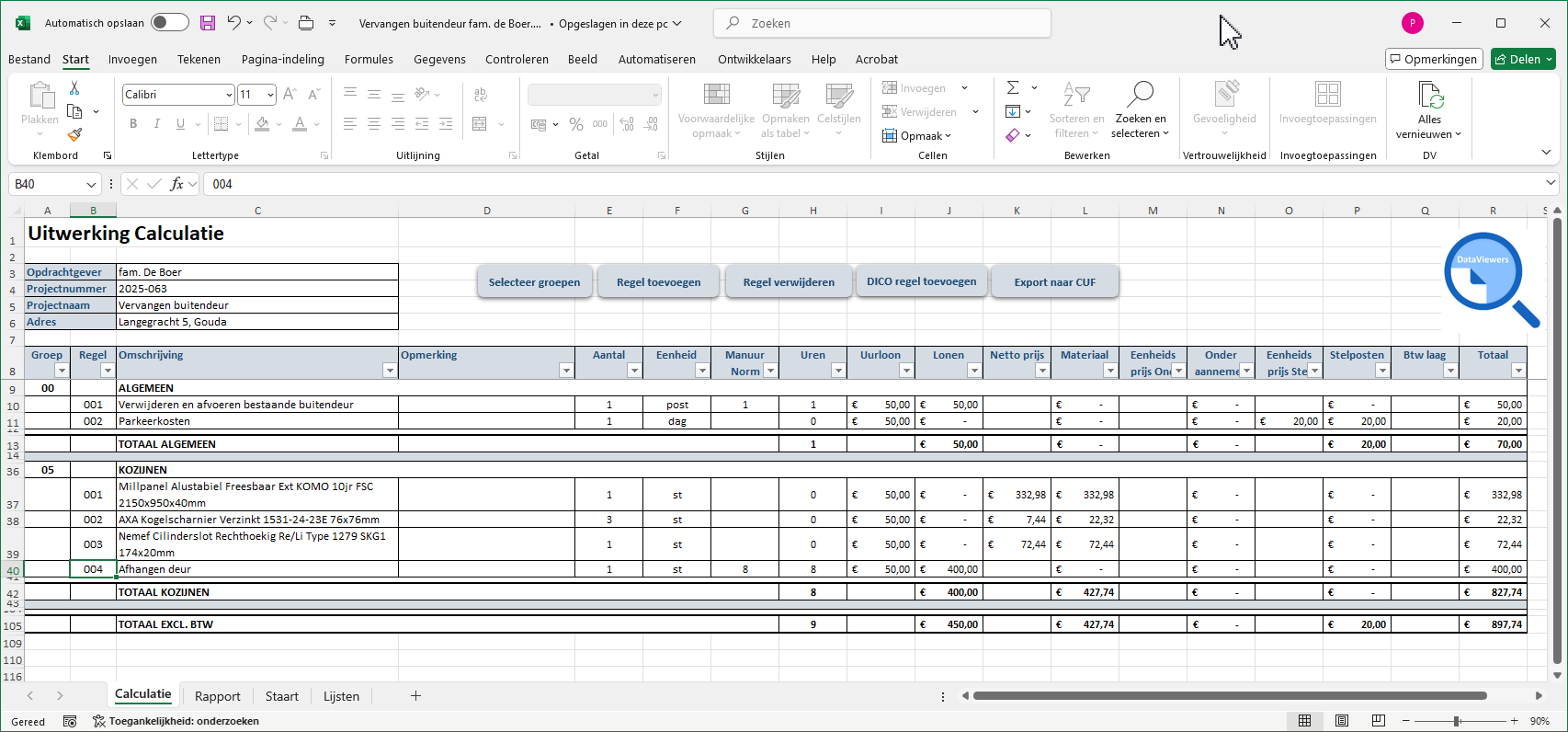The height and width of the screenshot is (732, 1568).
Task: Click in the Zoeken search box
Action: tap(882, 23)
